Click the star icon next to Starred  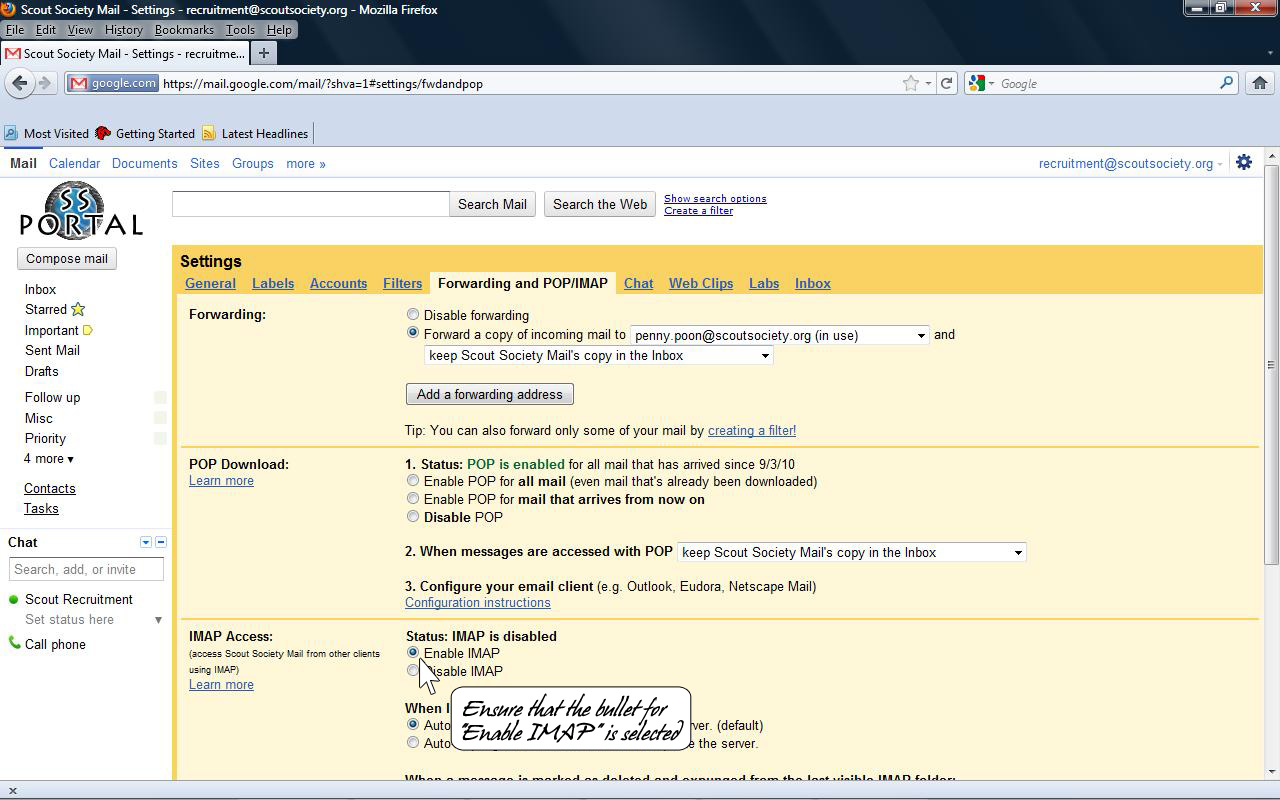pos(78,309)
